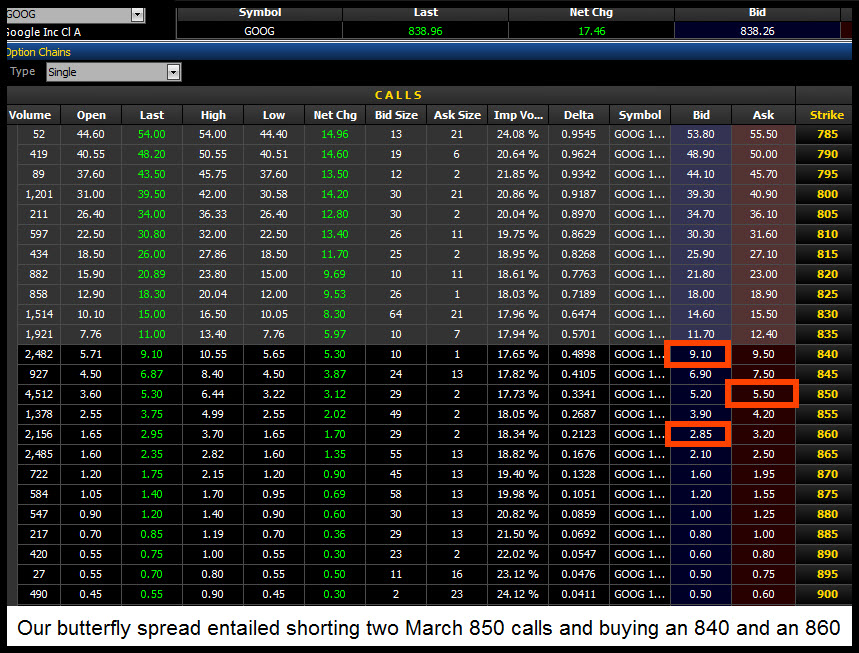Sort by the Open column header
Viewport: 859px width, 653px height.
click(91, 115)
